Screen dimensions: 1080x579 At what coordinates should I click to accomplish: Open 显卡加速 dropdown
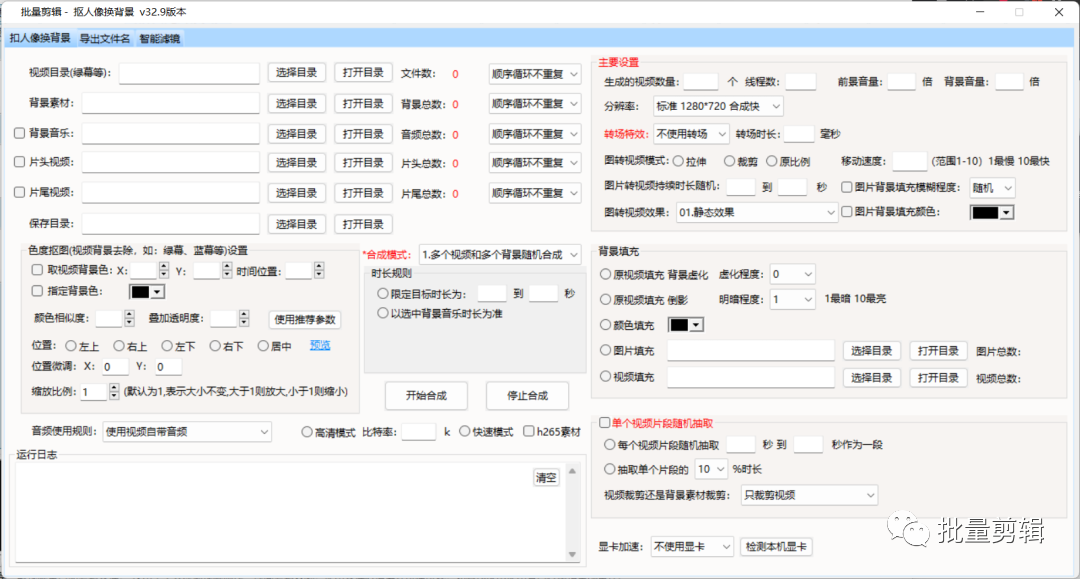pyautogui.click(x=692, y=547)
